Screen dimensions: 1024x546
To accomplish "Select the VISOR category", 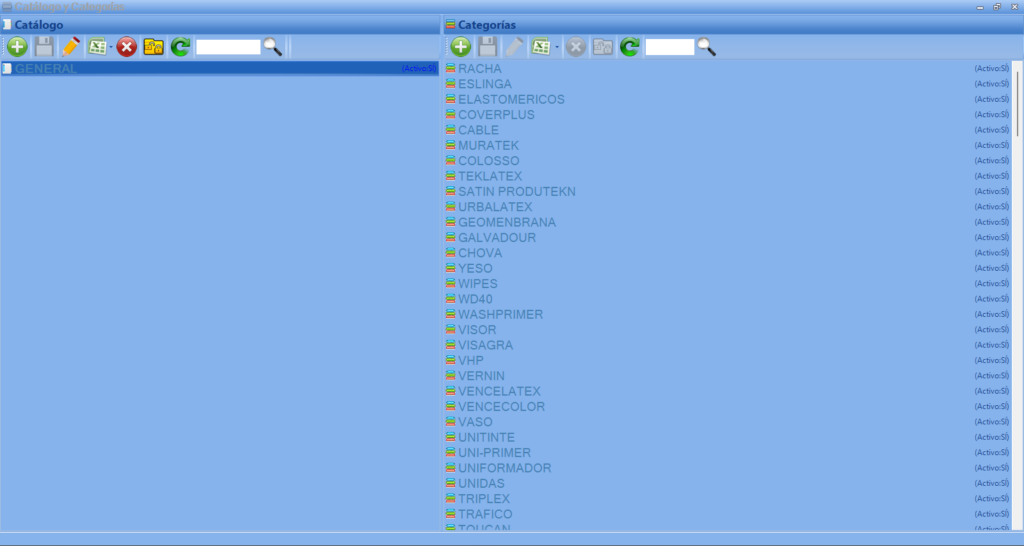I will tap(728, 330).
